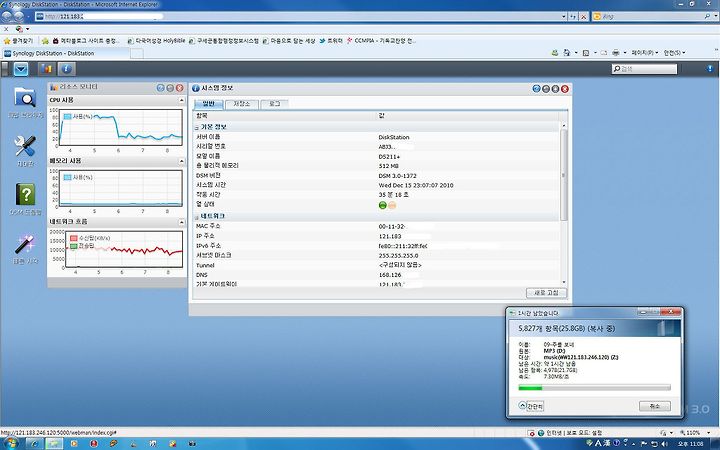Click the IE feeds toolbar icon
This screenshot has height=450, width=720.
(x=586, y=53)
